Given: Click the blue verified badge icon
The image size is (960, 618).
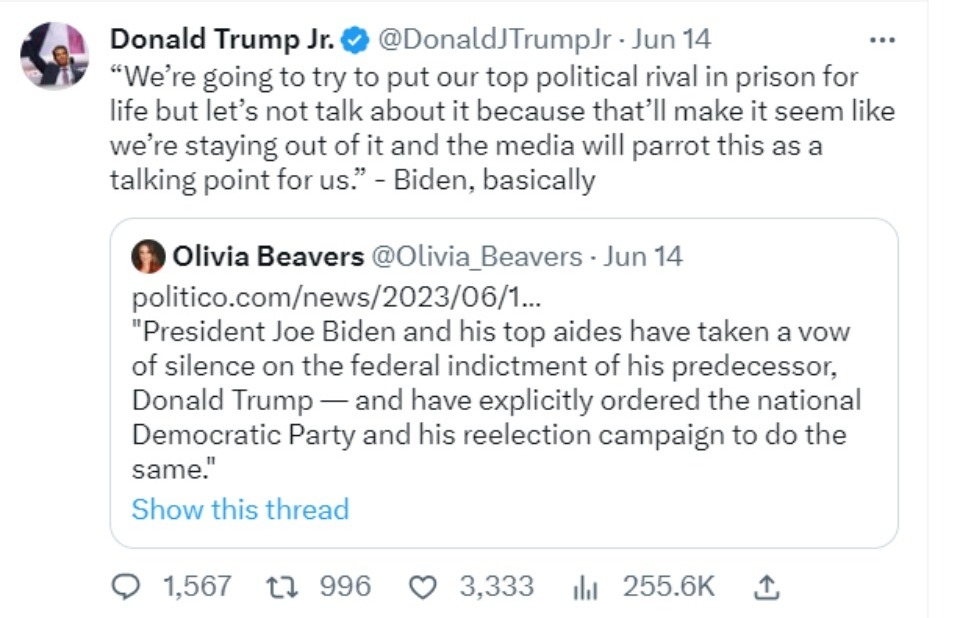Looking at the screenshot, I should 355,40.
